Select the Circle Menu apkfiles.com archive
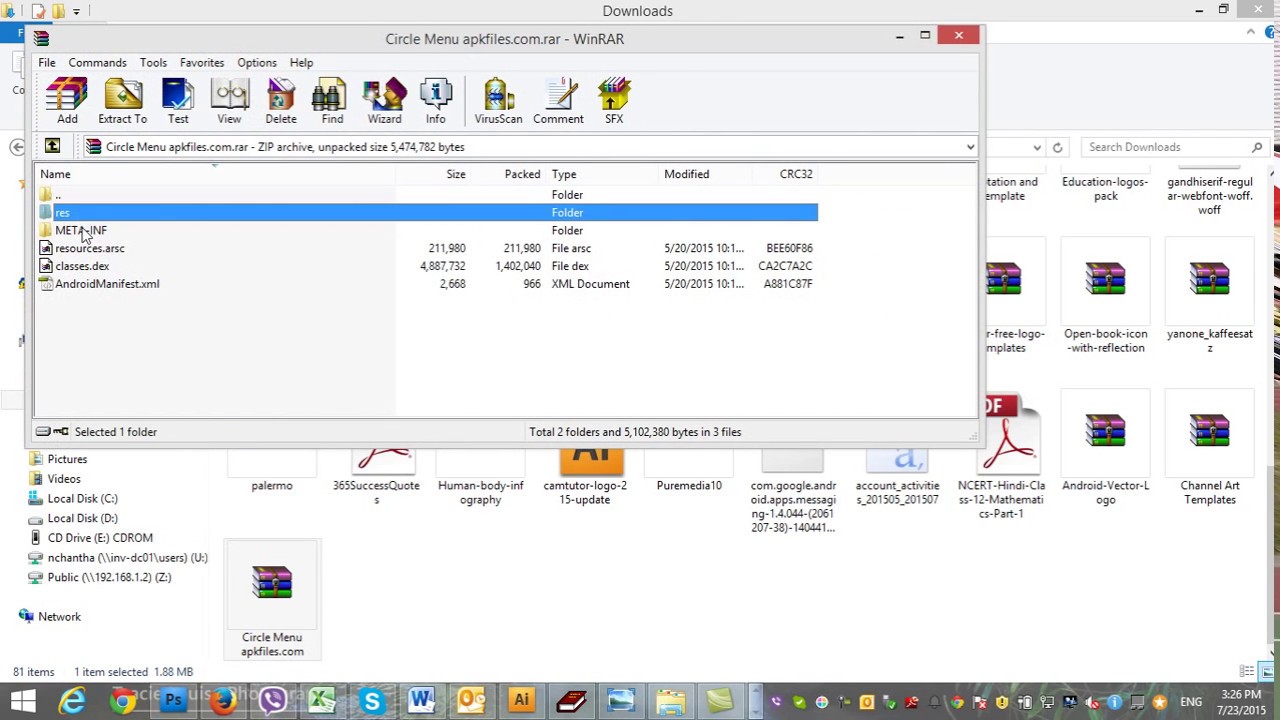The width and height of the screenshot is (1280, 720). coord(272,601)
